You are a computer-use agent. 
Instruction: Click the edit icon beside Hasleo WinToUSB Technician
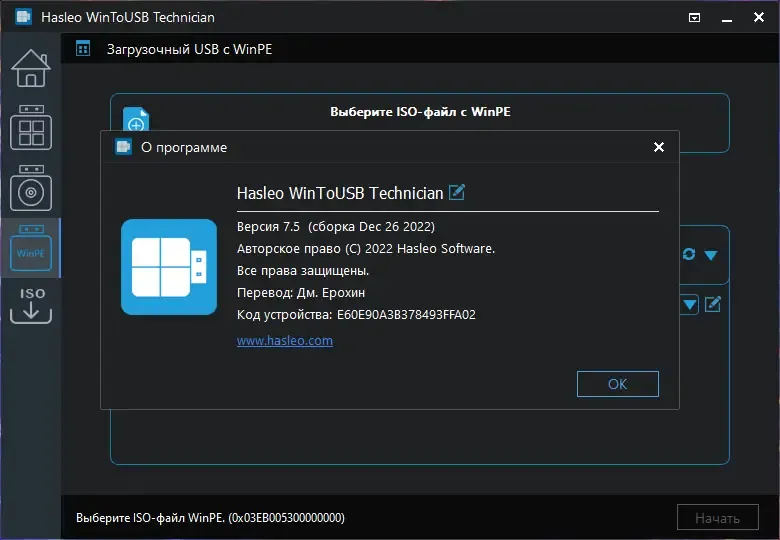point(457,192)
